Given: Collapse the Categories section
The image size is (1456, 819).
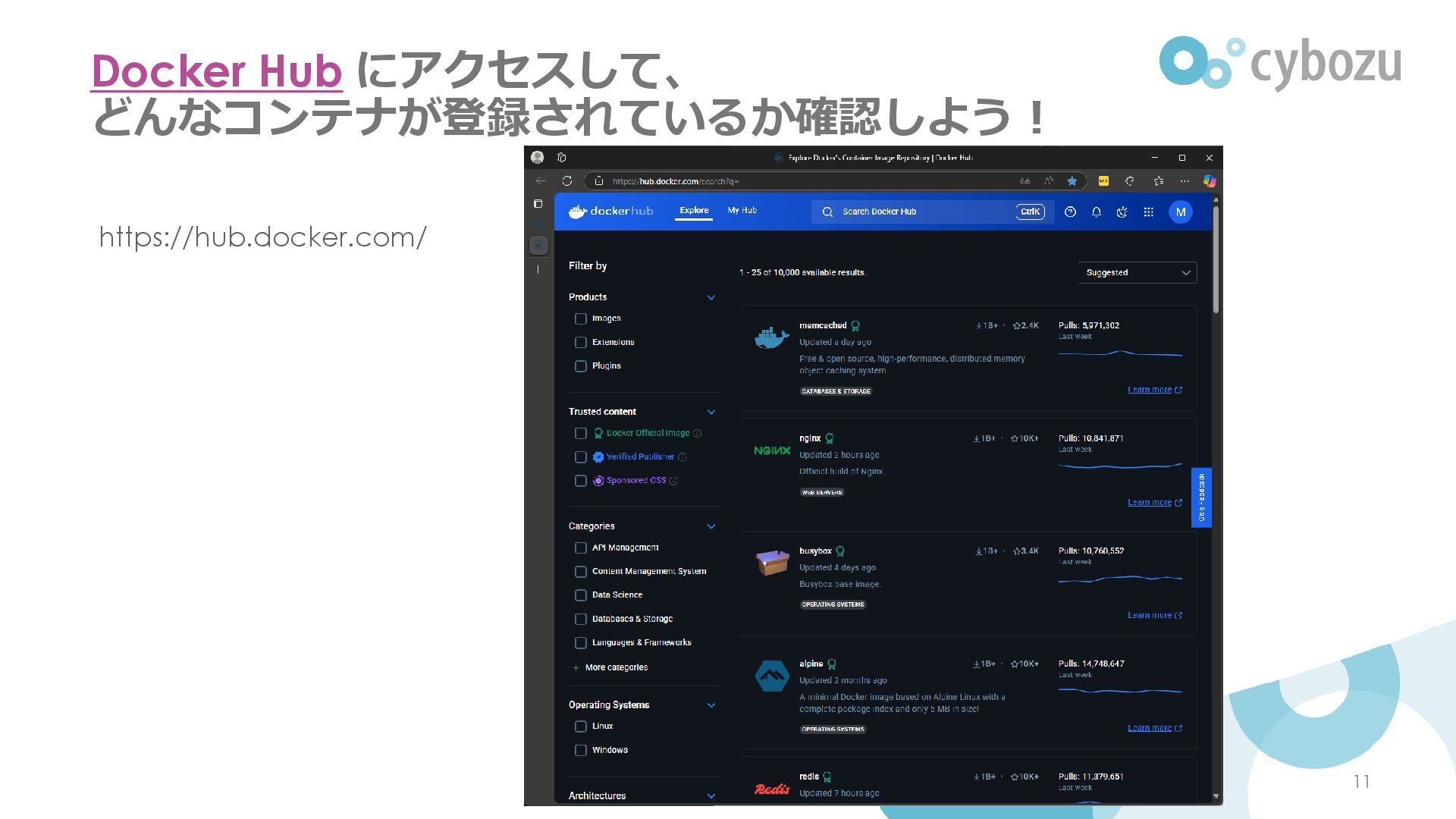Looking at the screenshot, I should point(711,526).
